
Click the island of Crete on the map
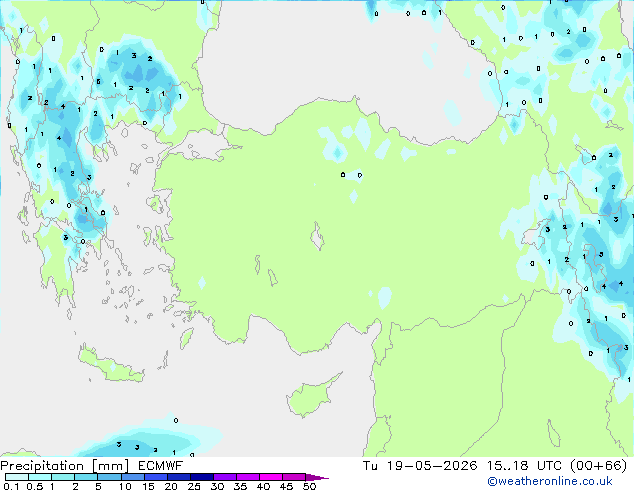110,366
